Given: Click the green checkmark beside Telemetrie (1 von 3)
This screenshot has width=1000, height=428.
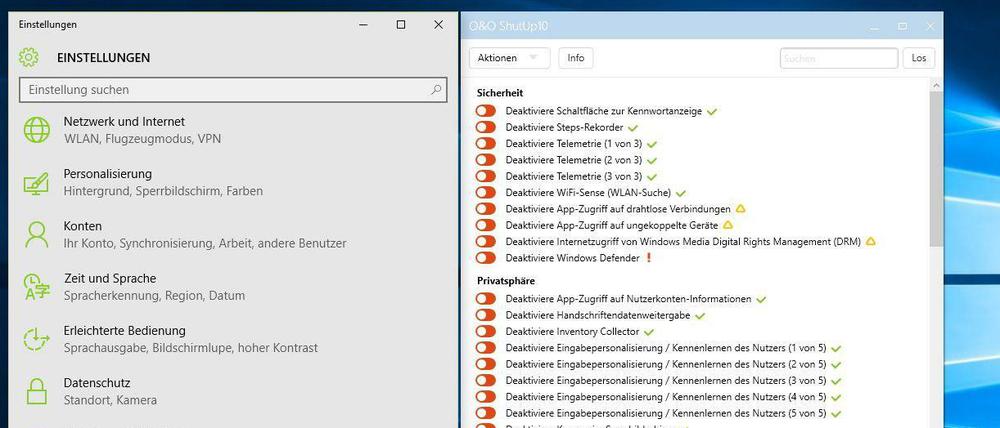Looking at the screenshot, I should point(651,144).
